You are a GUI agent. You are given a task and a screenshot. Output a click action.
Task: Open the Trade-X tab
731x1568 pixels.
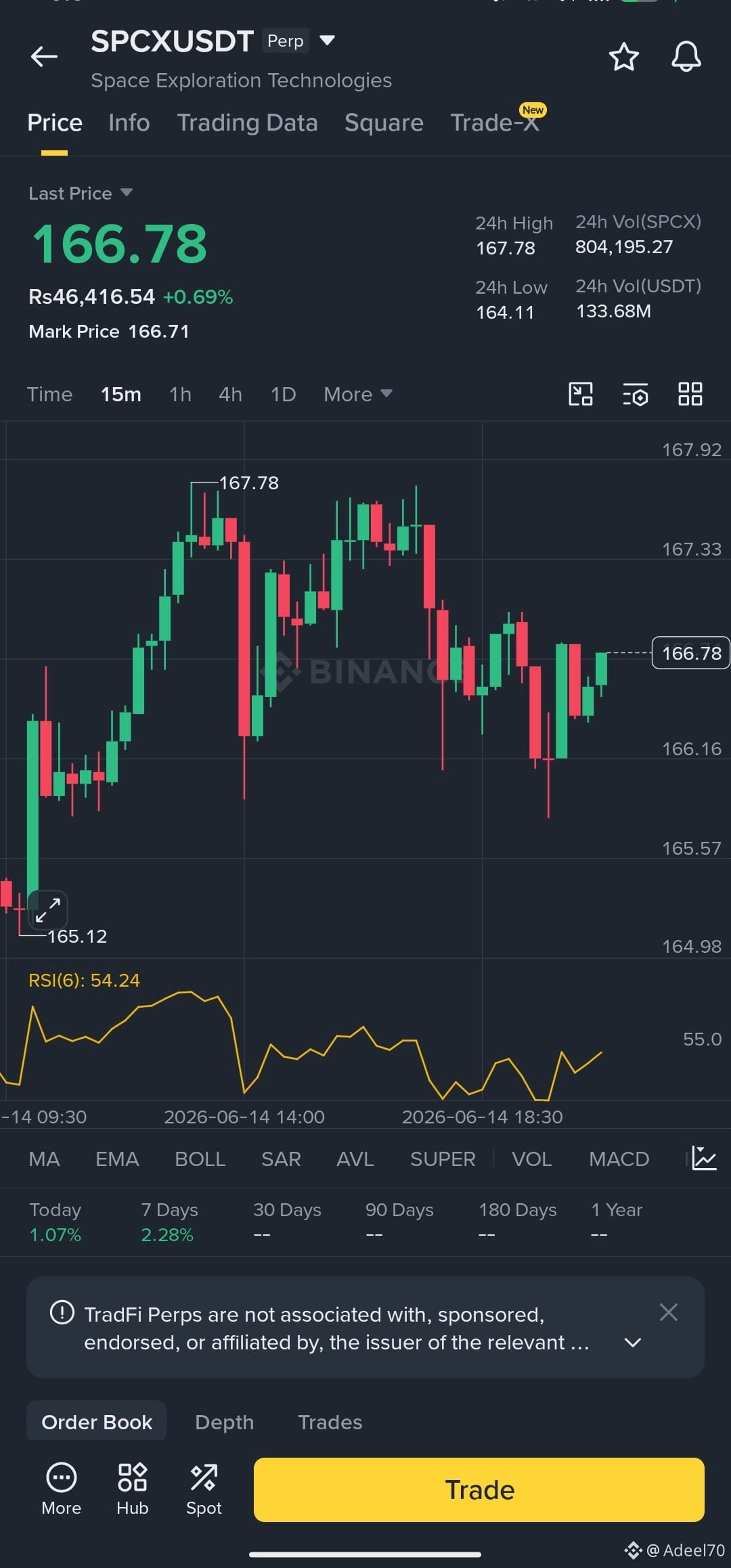click(495, 123)
